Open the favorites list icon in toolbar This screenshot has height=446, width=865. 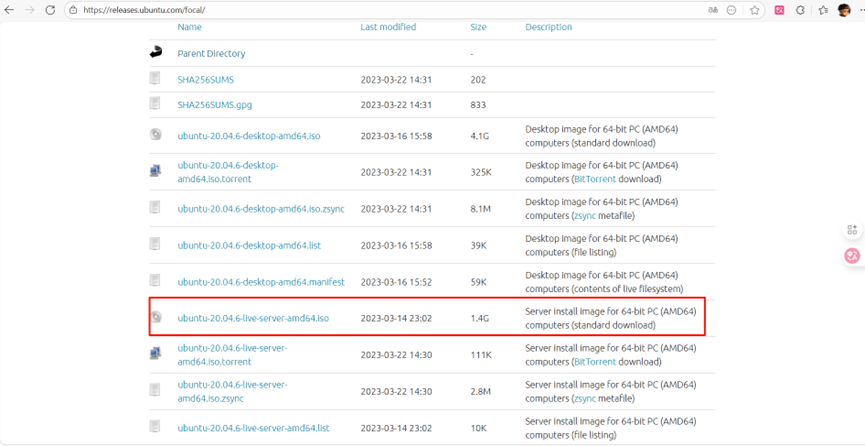coord(822,10)
